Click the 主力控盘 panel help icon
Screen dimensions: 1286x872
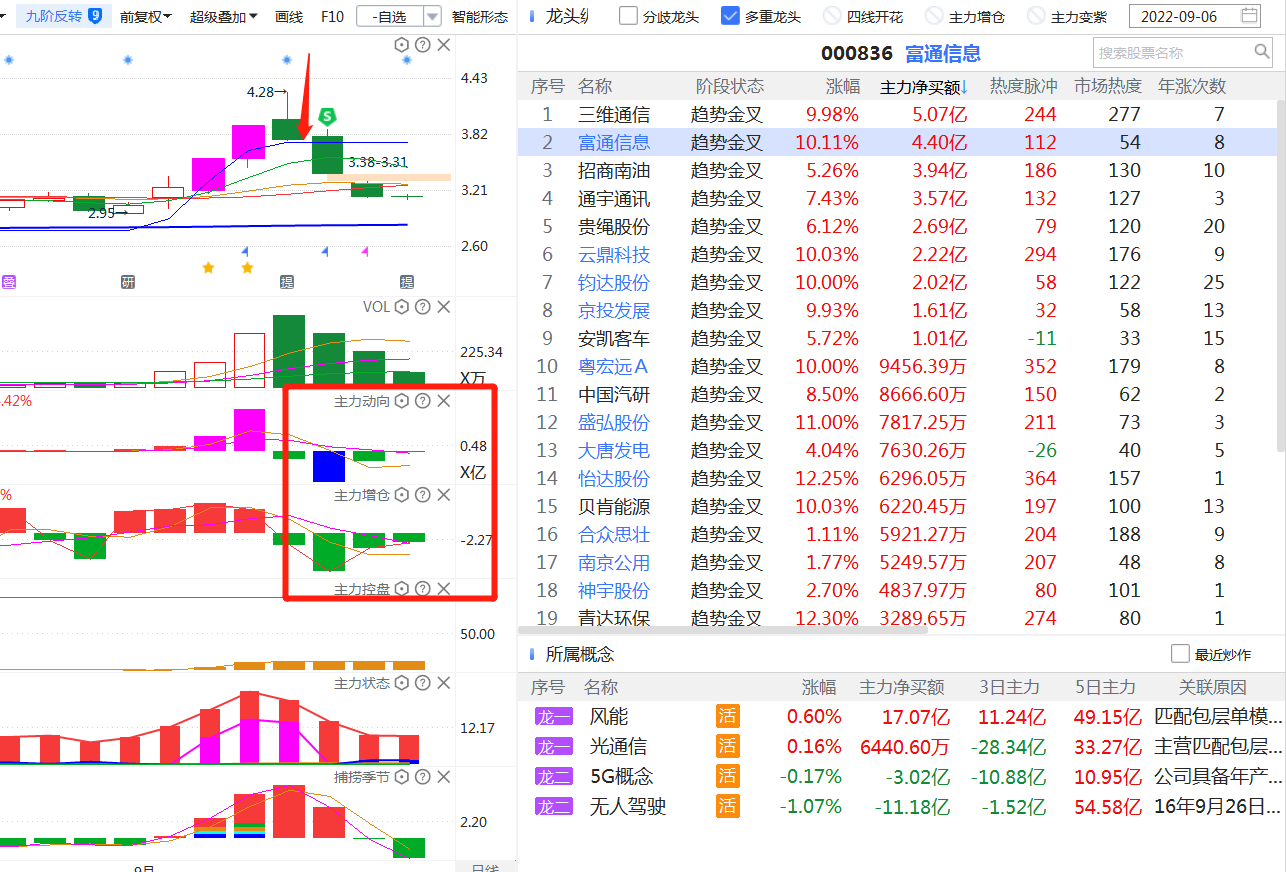423,589
